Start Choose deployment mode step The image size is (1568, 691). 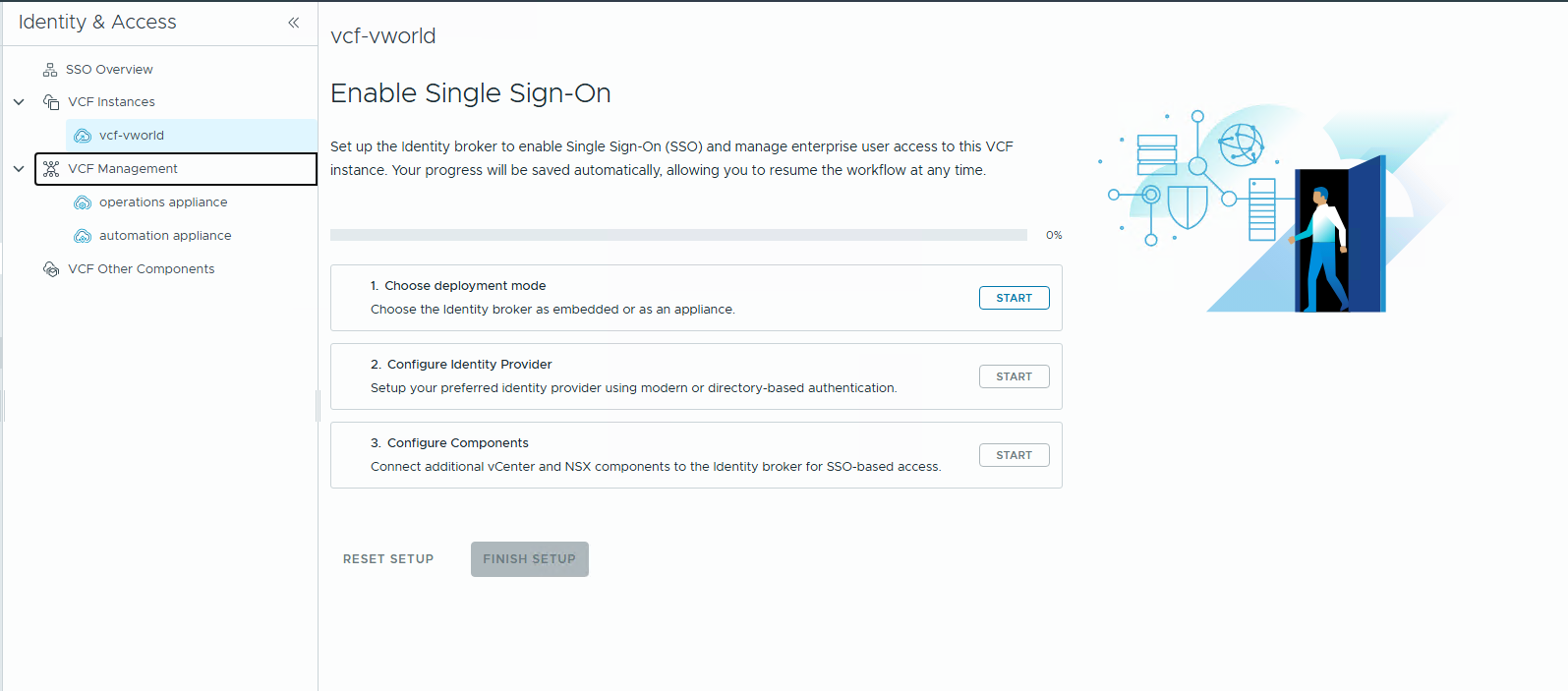tap(1014, 298)
